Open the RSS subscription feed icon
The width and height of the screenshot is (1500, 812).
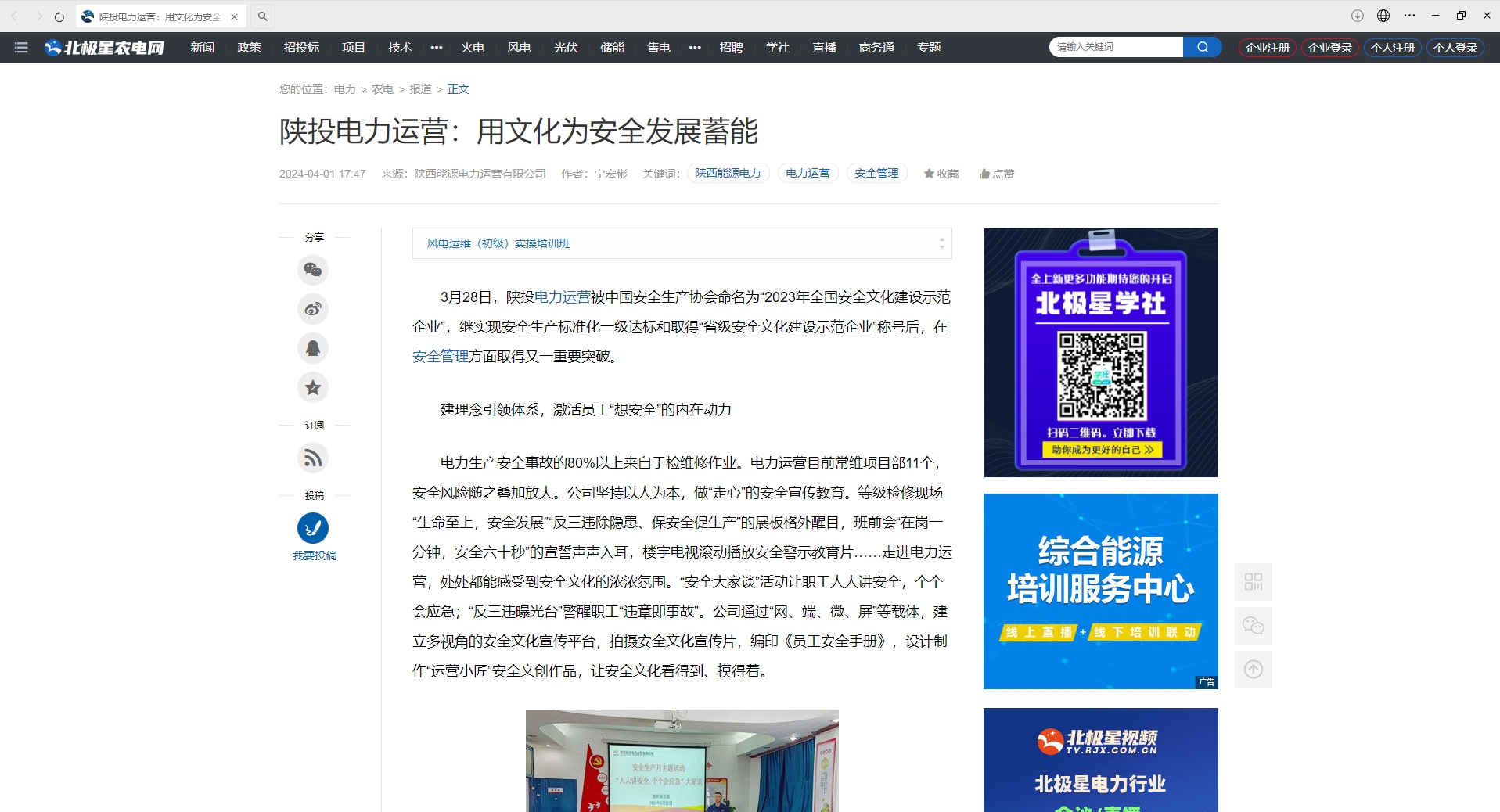312,458
